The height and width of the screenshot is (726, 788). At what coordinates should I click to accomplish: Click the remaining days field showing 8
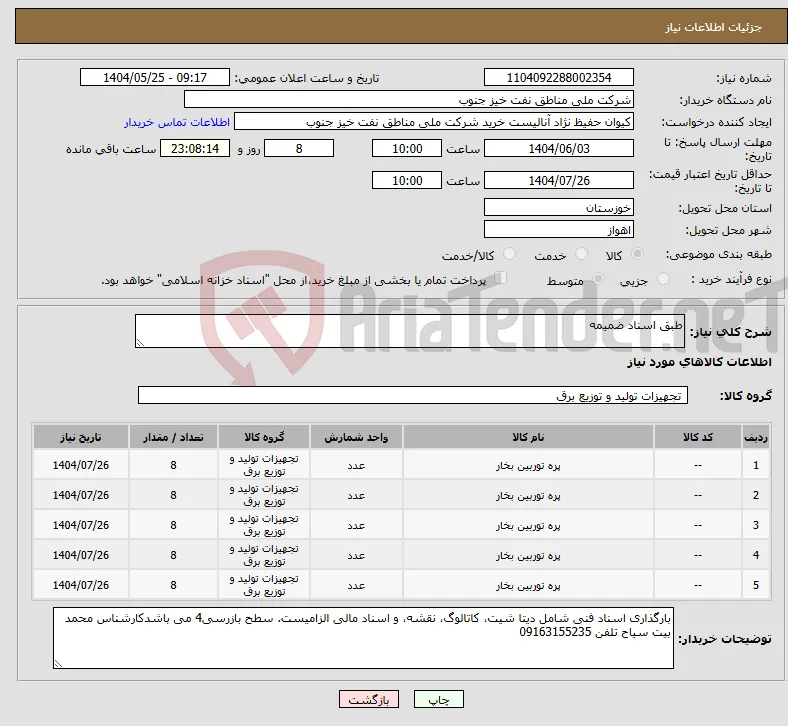pyautogui.click(x=299, y=149)
